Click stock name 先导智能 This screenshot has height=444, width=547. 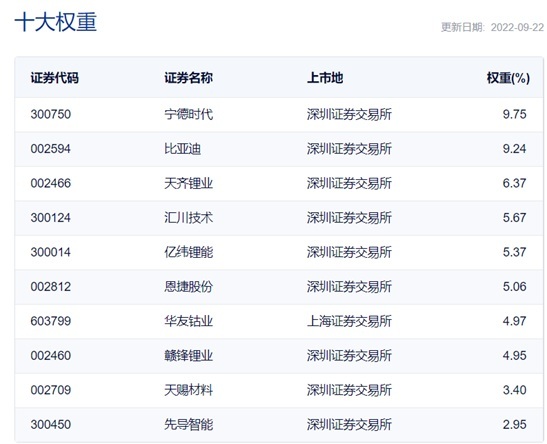(188, 424)
